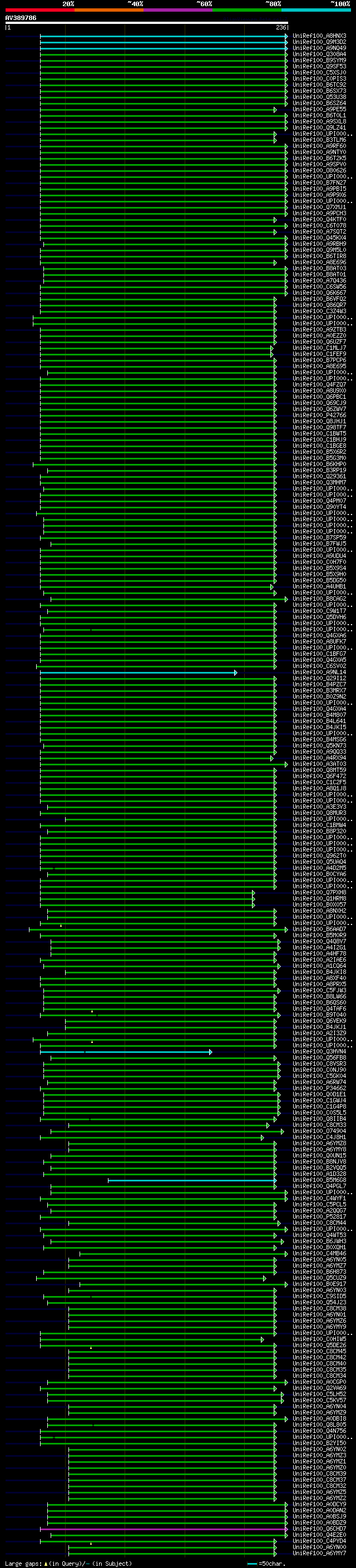Select the UniRef100_Q8MT59 label

[x=319, y=770]
